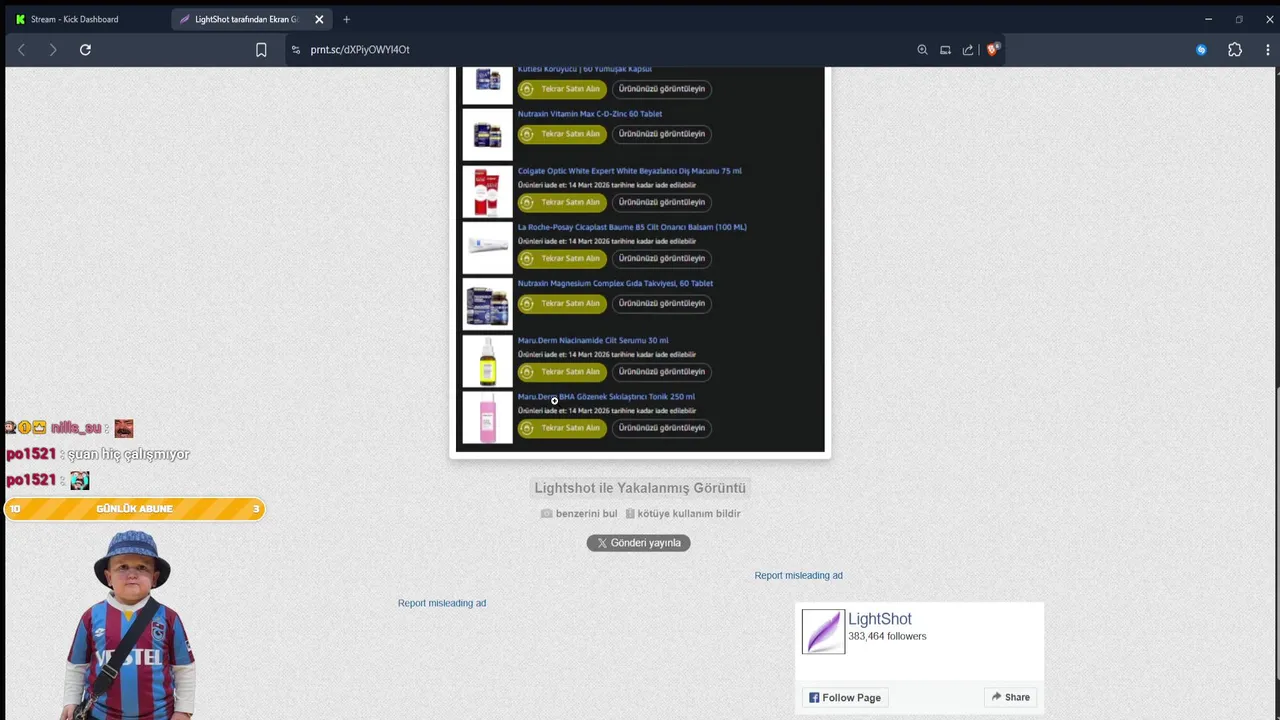The image size is (1280, 720).
Task: Open the browser main menu dots
Action: coord(1269,49)
